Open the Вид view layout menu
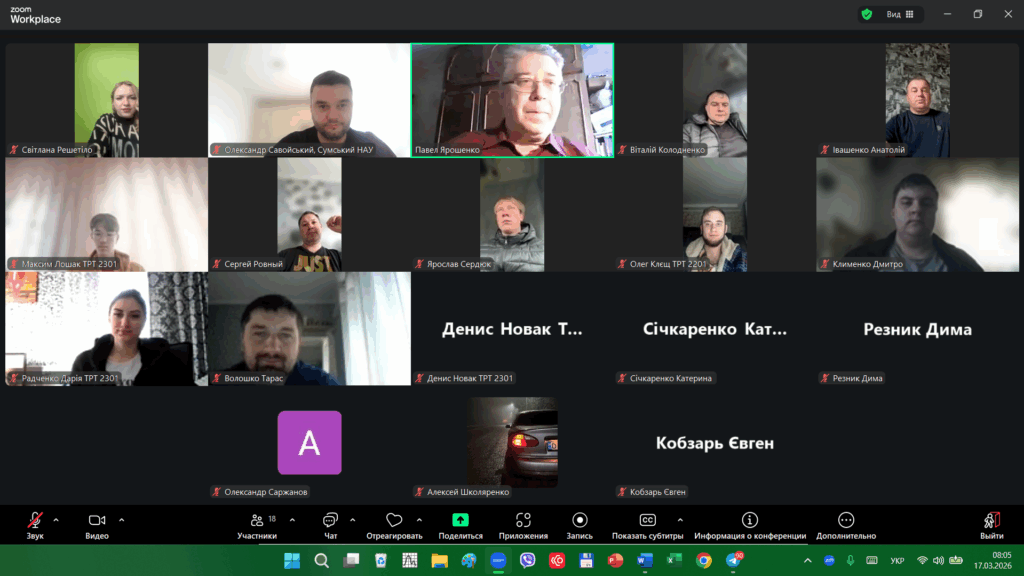Viewport: 1024px width, 576px height. (x=899, y=14)
